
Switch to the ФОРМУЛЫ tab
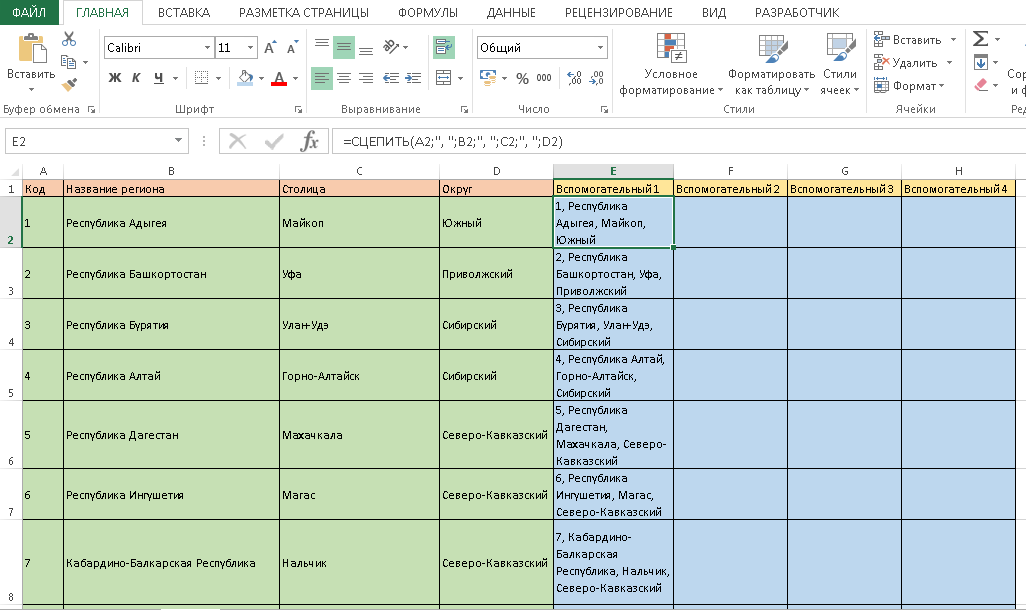428,12
